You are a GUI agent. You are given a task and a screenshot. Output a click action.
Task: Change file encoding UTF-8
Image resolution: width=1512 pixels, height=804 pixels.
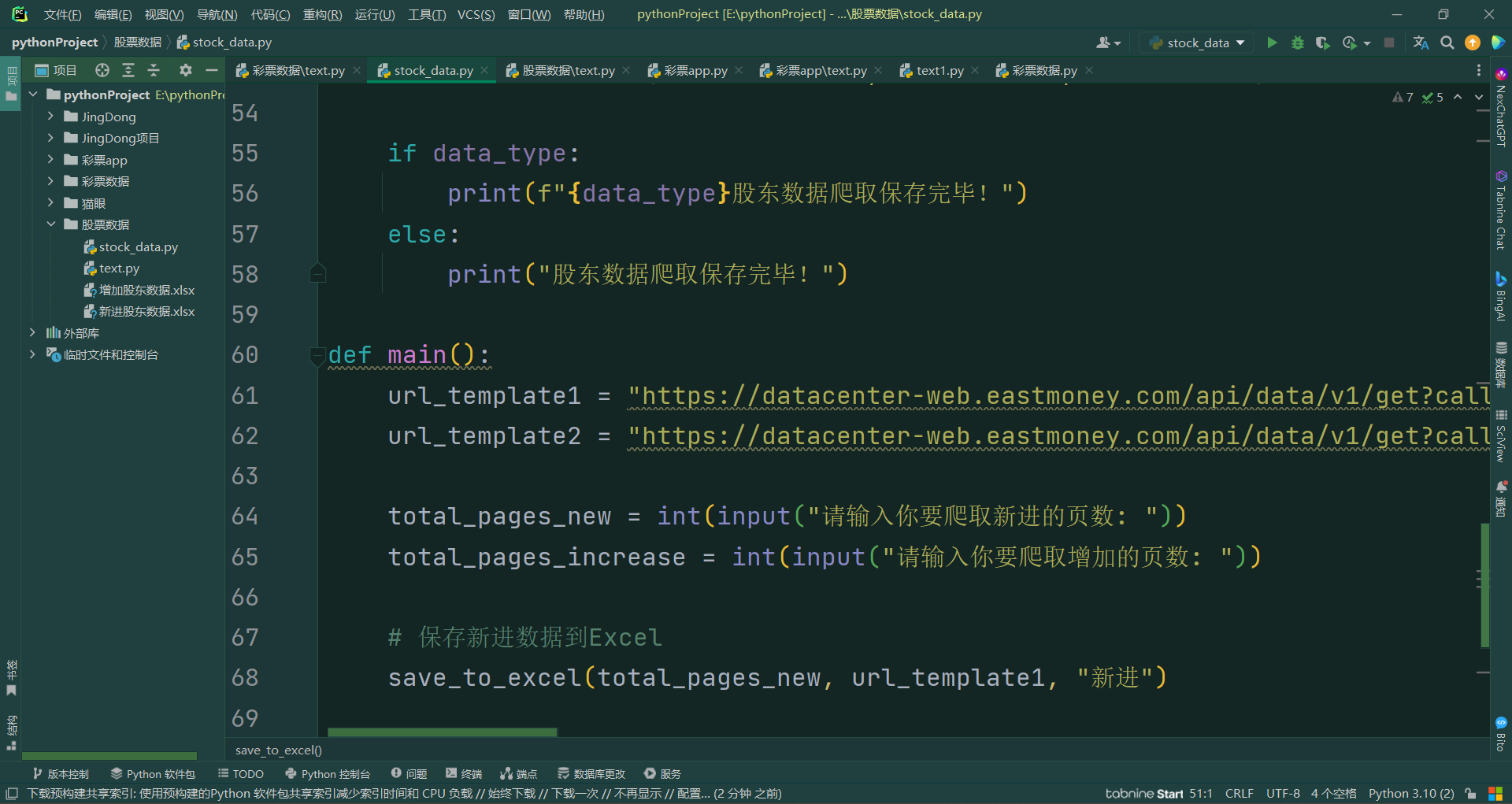pos(1283,794)
